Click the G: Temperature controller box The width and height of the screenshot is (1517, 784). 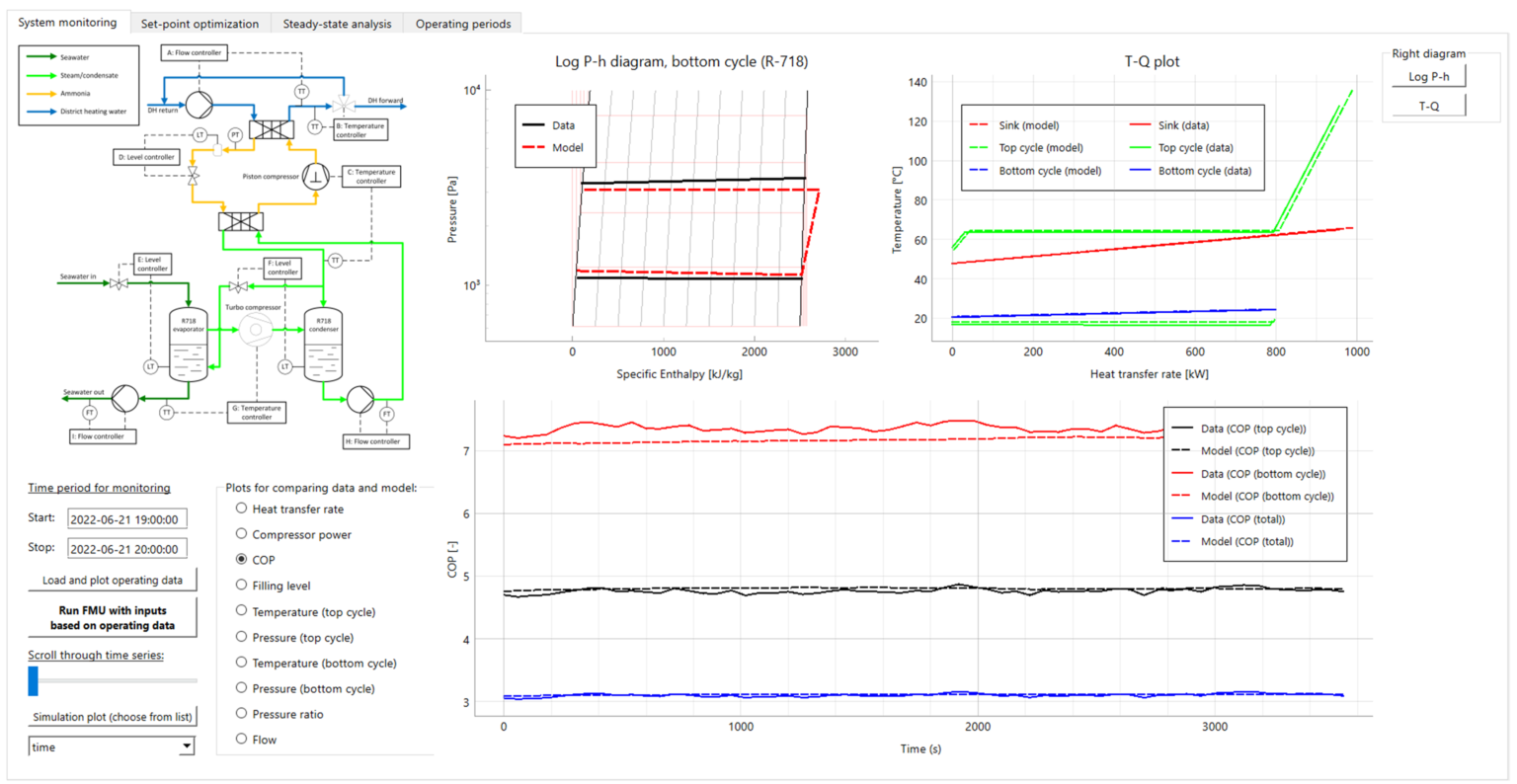(257, 413)
